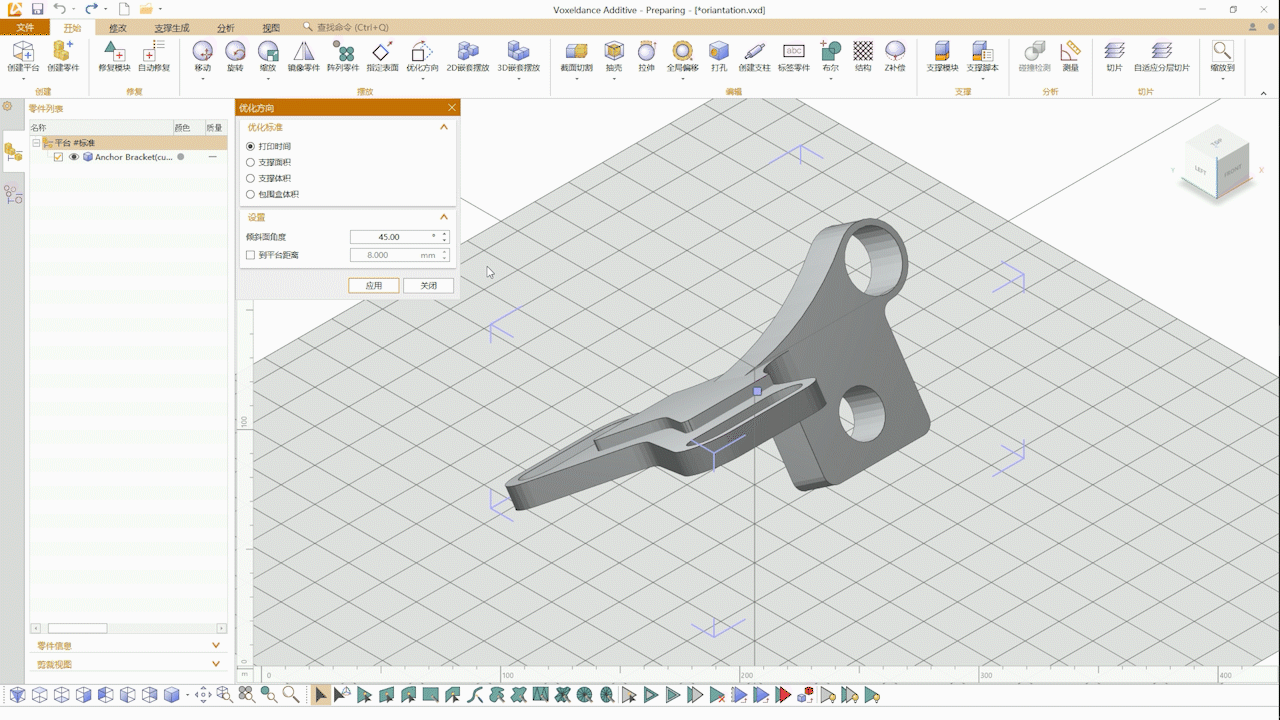This screenshot has height=720, width=1280.
Task: Click the 拉伸 extrude tool icon
Action: click(646, 51)
